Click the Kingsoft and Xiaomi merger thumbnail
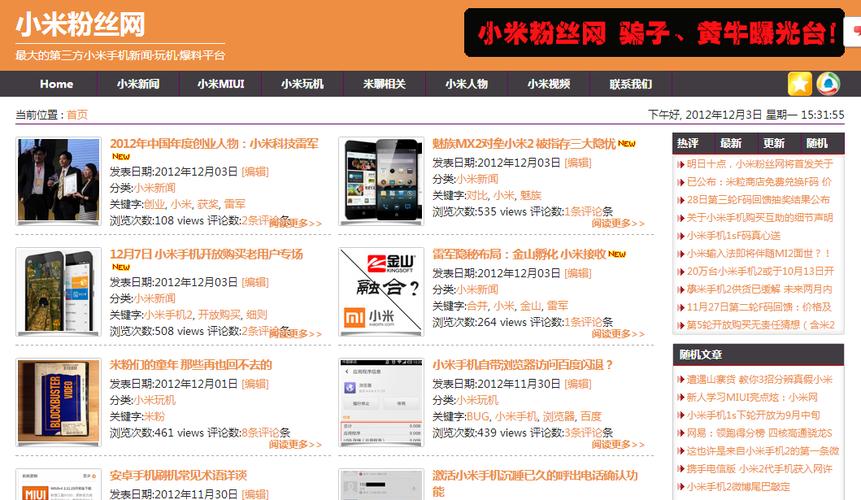861x500 pixels. point(381,291)
